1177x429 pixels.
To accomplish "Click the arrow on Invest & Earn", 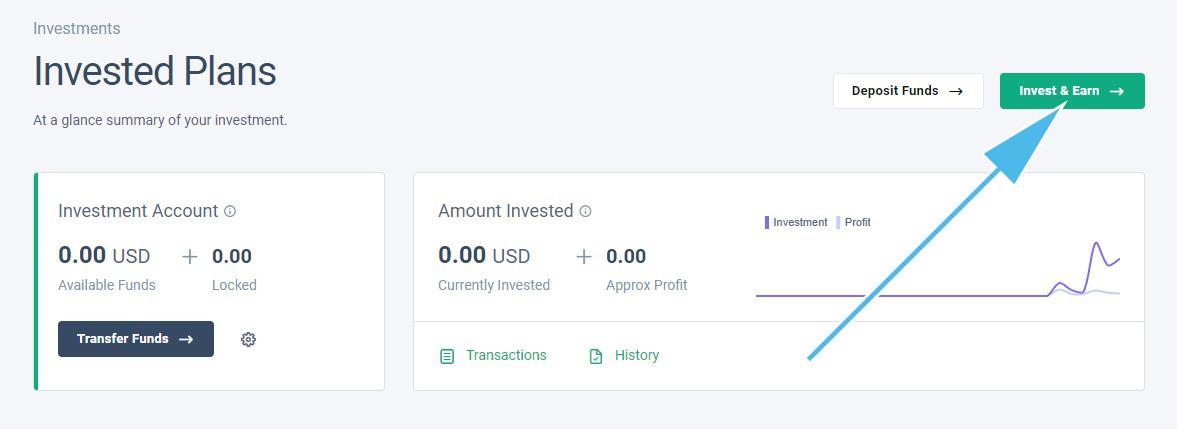I will coord(1117,91).
